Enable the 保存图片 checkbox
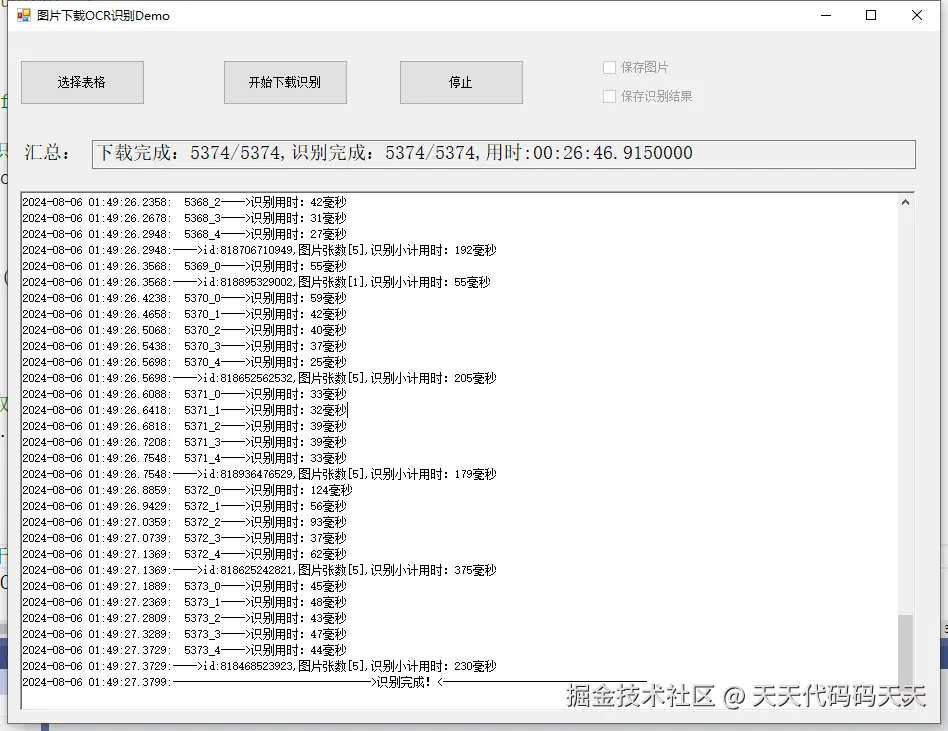Viewport: 948px width, 731px height. tap(610, 67)
